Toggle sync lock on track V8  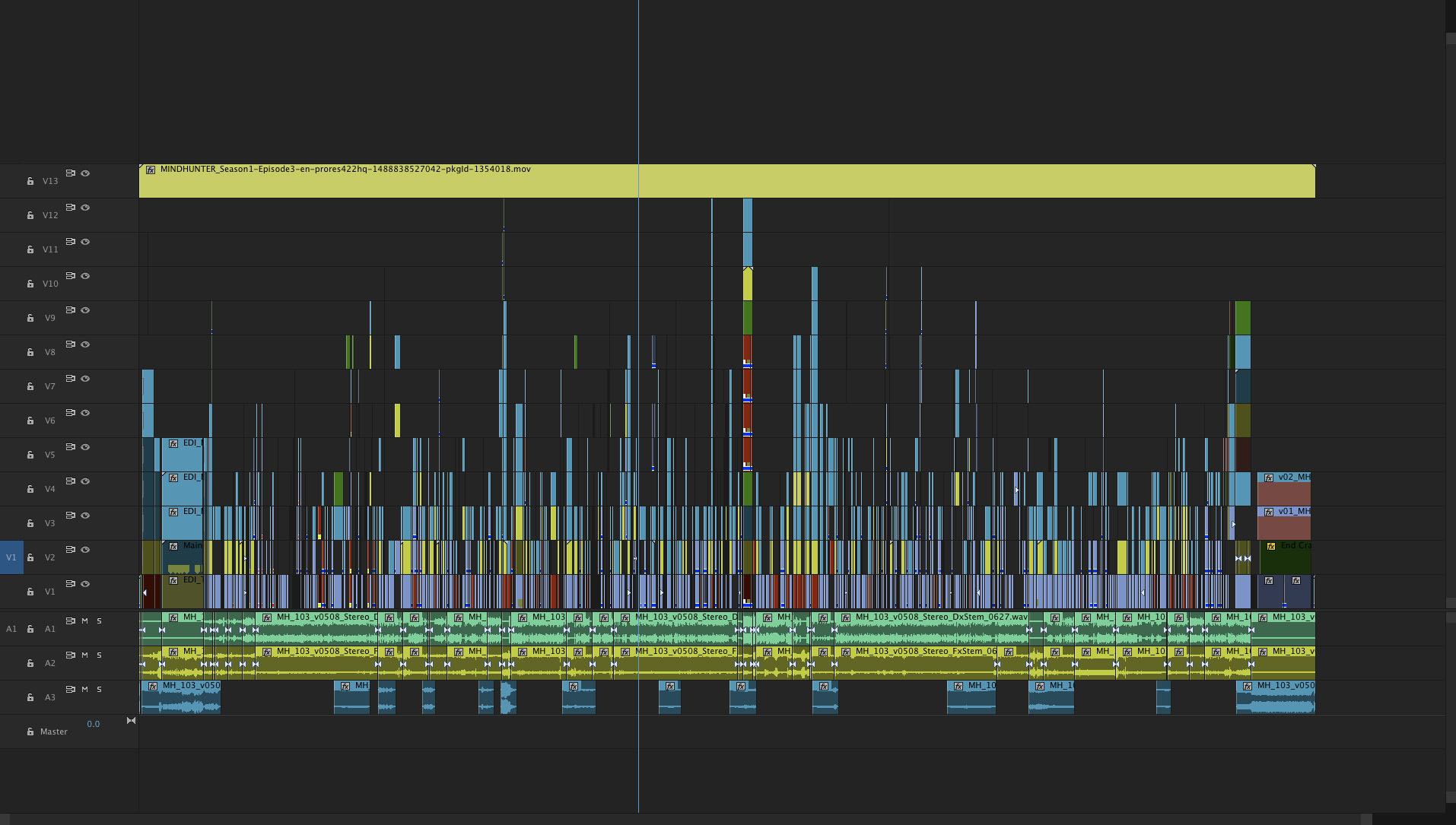click(x=70, y=344)
